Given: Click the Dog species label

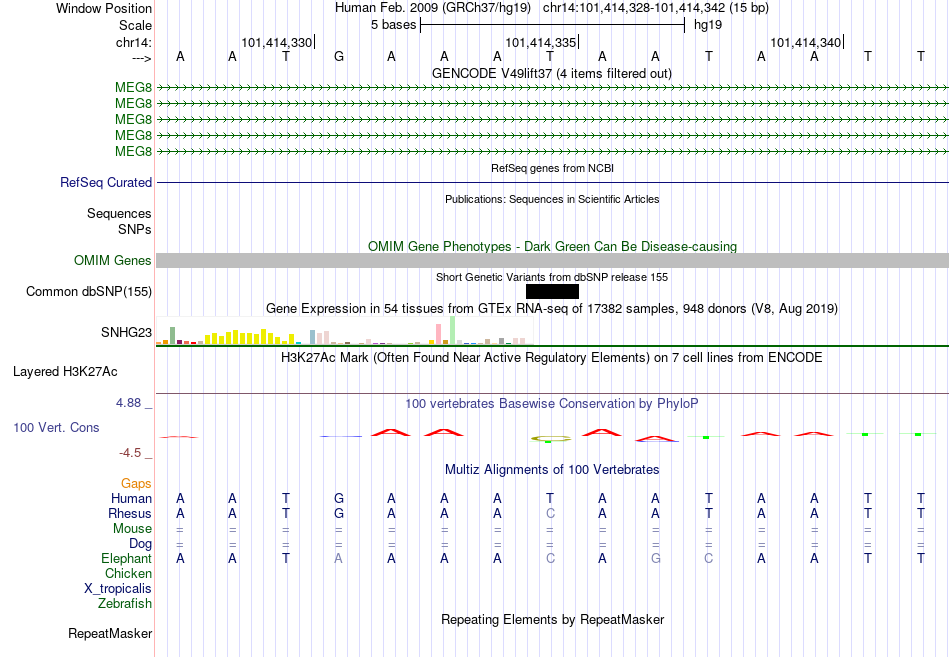Looking at the screenshot, I should tap(140, 544).
